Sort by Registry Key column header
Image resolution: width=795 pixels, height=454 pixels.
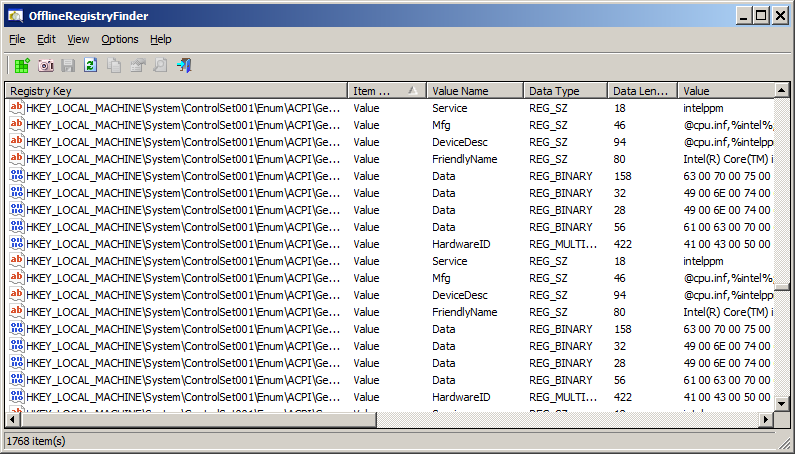click(x=176, y=91)
